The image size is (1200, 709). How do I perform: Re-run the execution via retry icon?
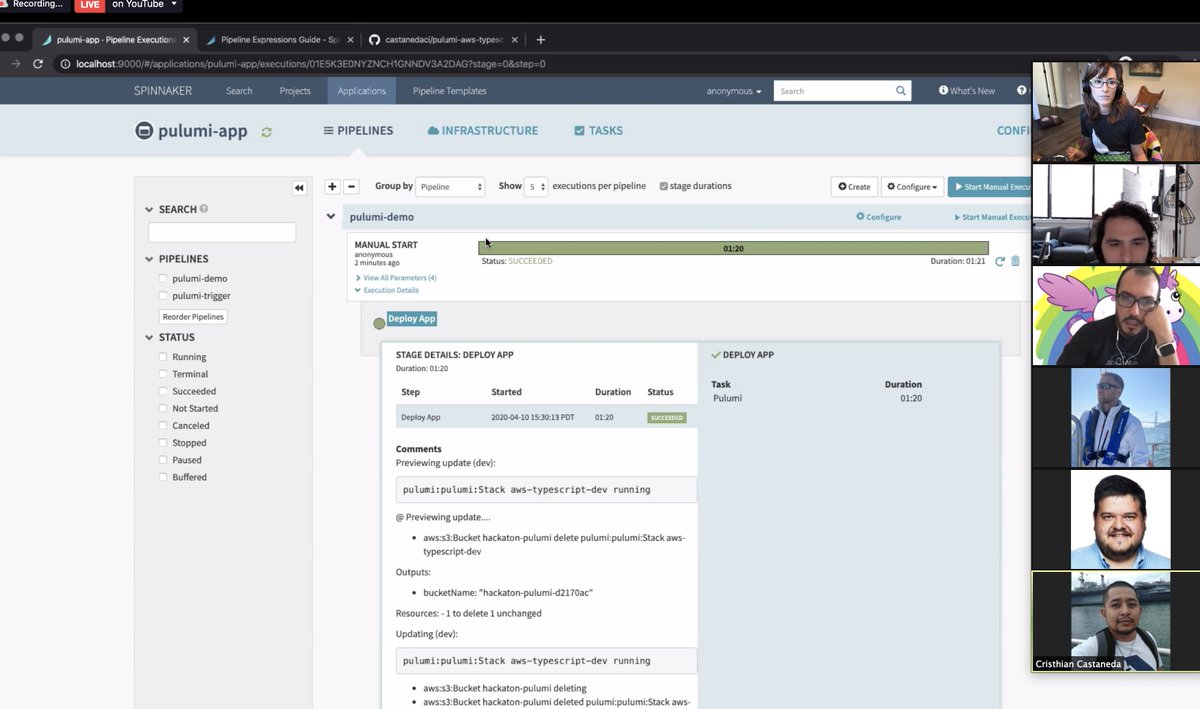(x=999, y=261)
